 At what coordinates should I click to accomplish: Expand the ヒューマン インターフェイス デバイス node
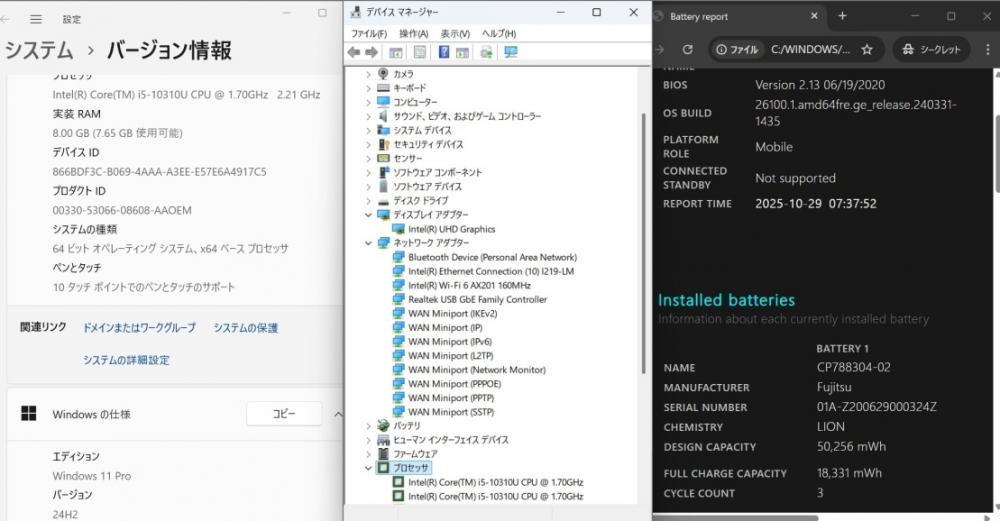368,439
